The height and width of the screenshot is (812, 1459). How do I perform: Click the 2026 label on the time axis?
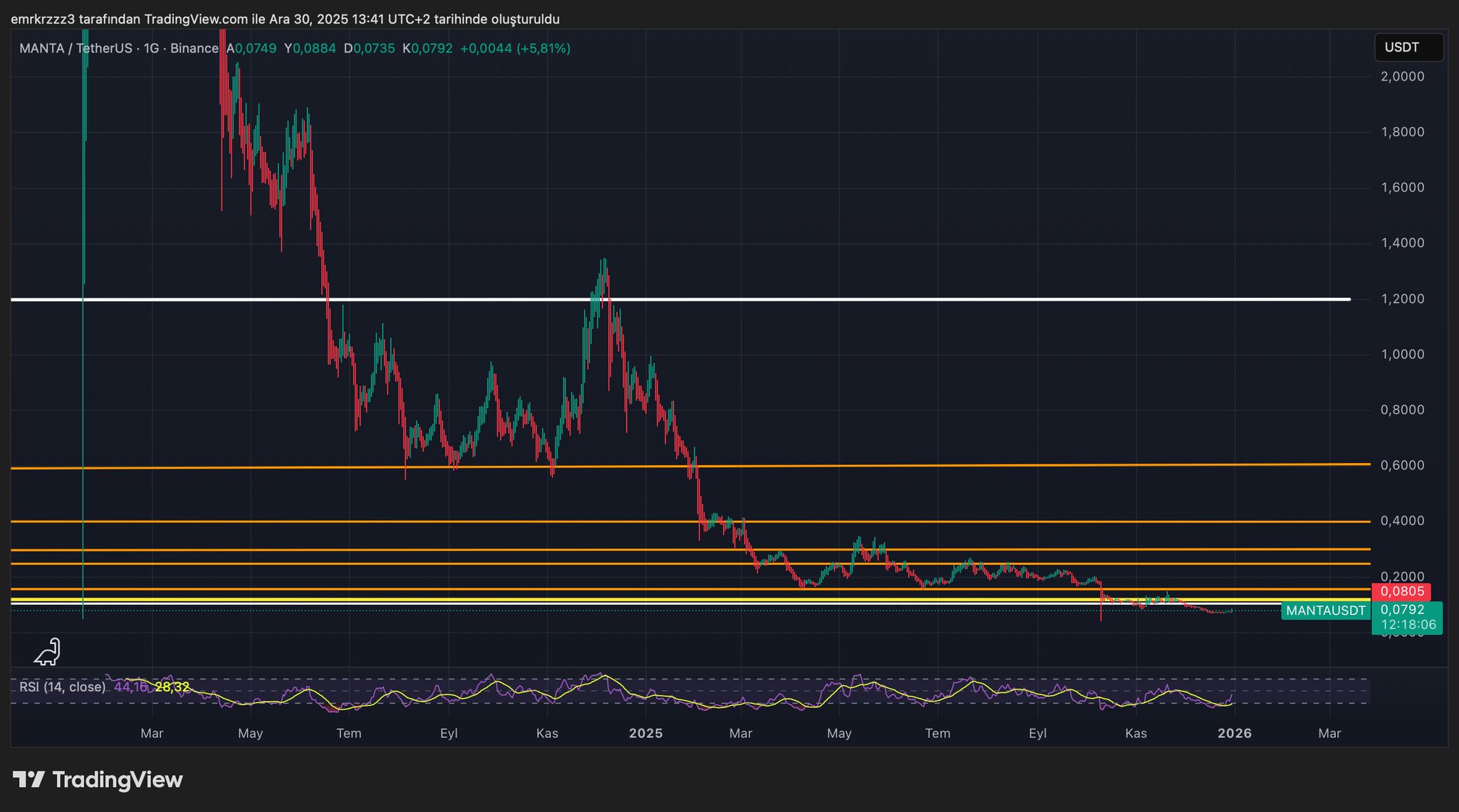click(1235, 733)
